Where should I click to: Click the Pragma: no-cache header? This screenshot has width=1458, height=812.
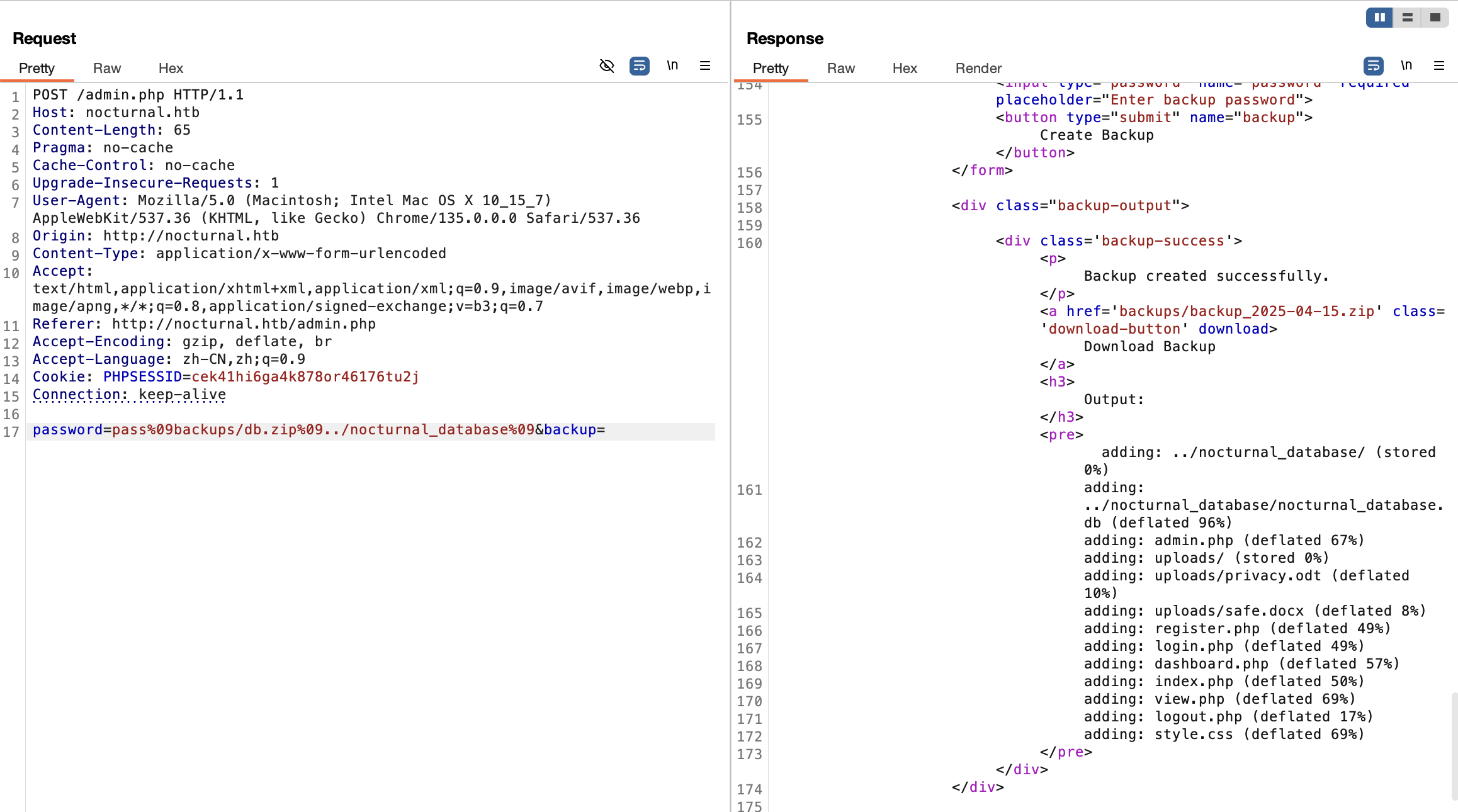coord(103,148)
